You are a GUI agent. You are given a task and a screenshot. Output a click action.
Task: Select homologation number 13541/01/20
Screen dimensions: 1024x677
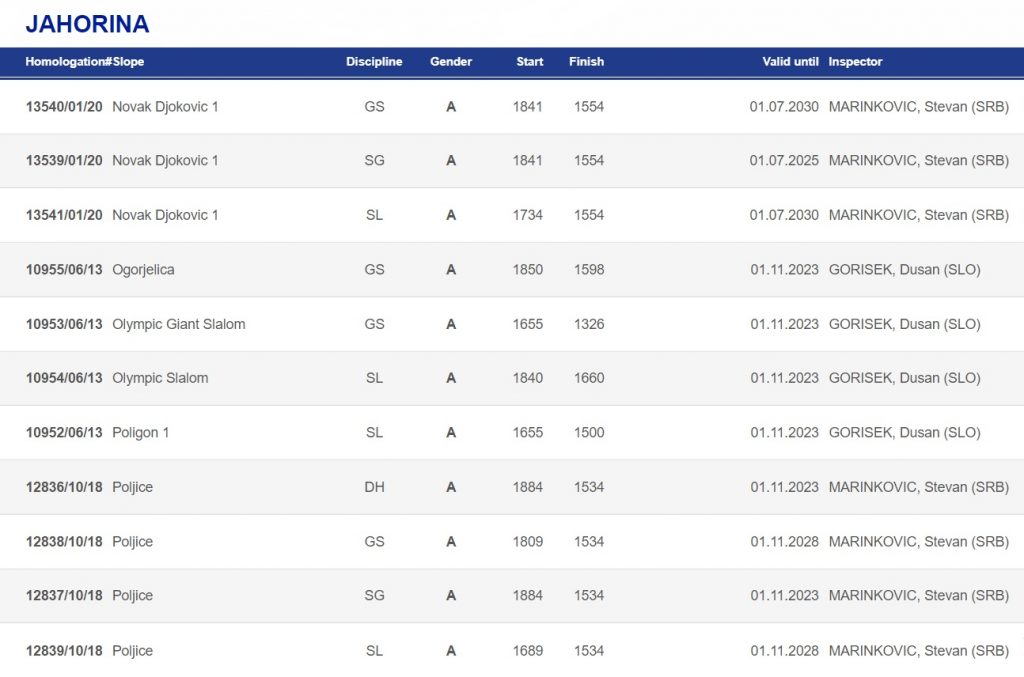pos(64,215)
